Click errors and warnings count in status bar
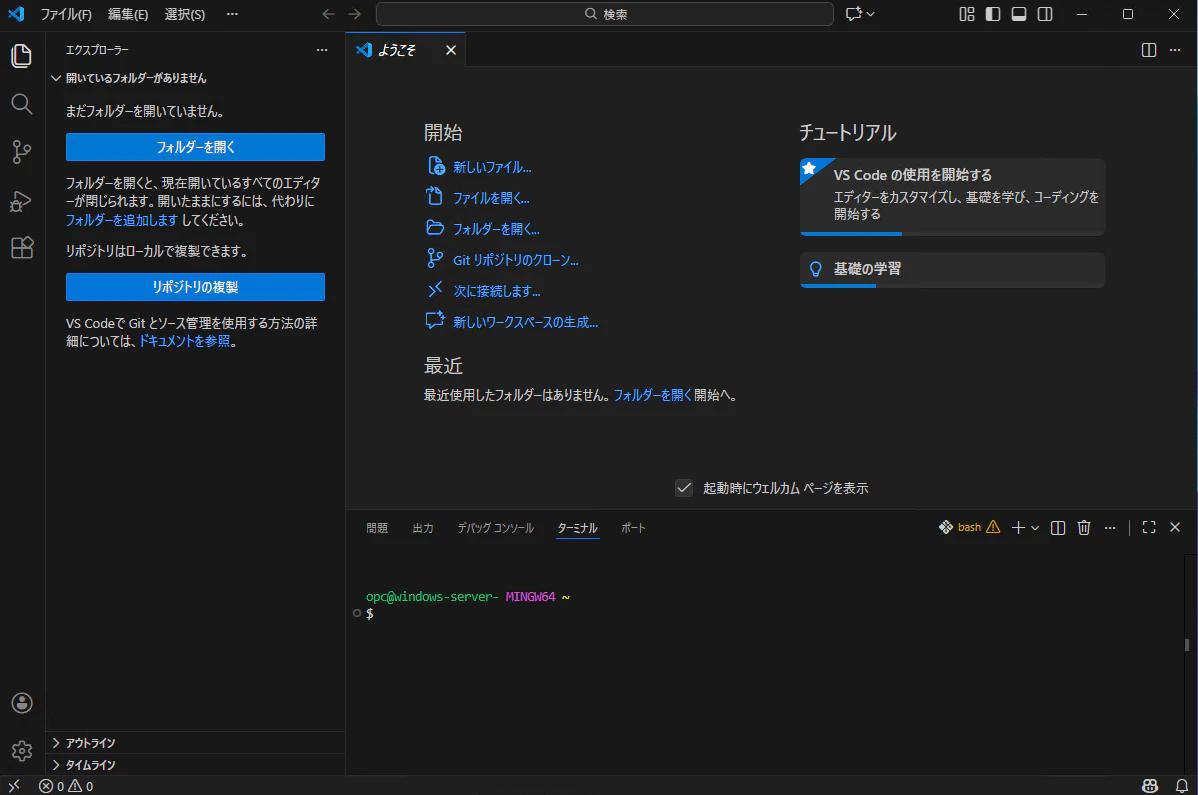This screenshot has width=1198, height=795. [x=66, y=786]
